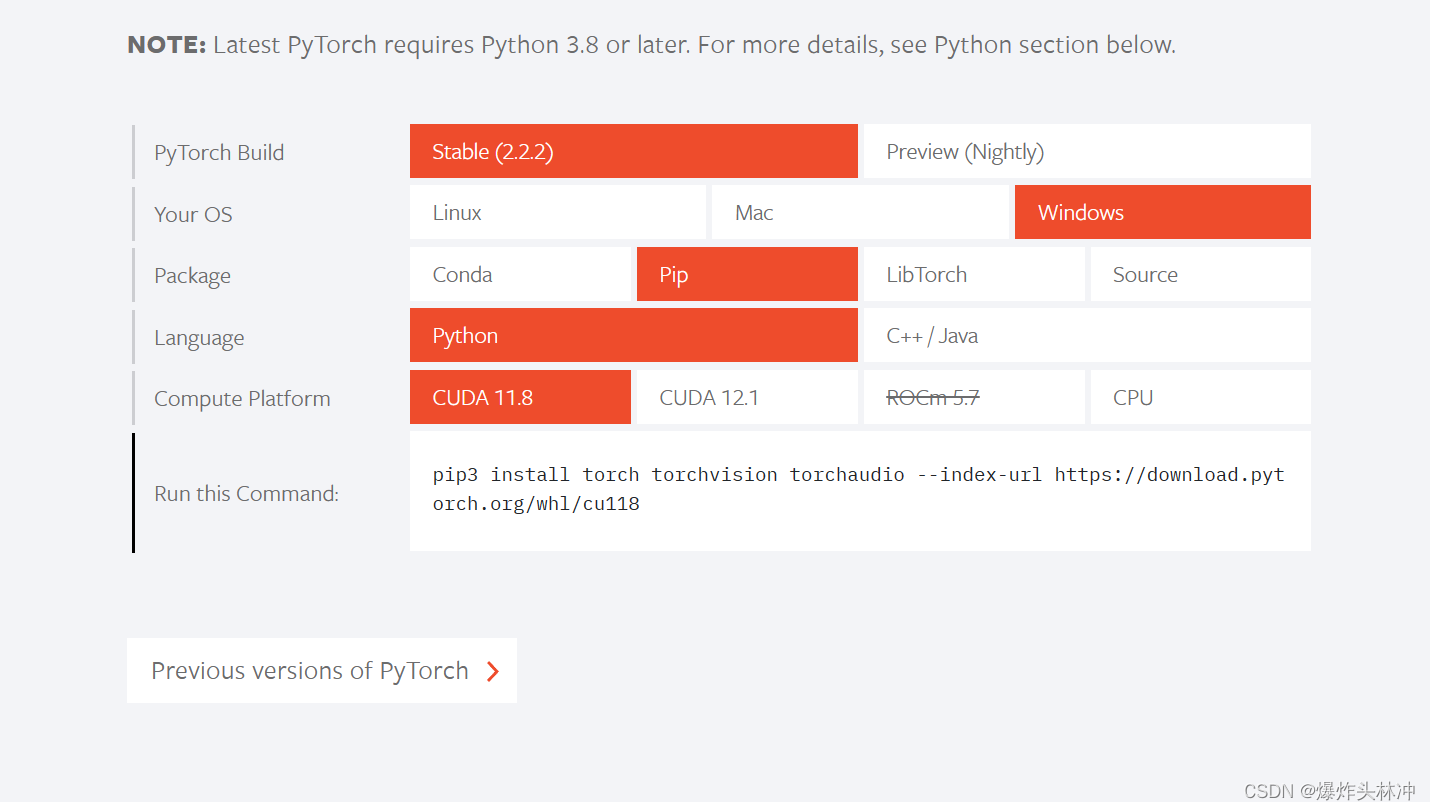Image resolution: width=1430 pixels, height=810 pixels.
Task: Select CPU as compute platform
Action: pos(1199,398)
